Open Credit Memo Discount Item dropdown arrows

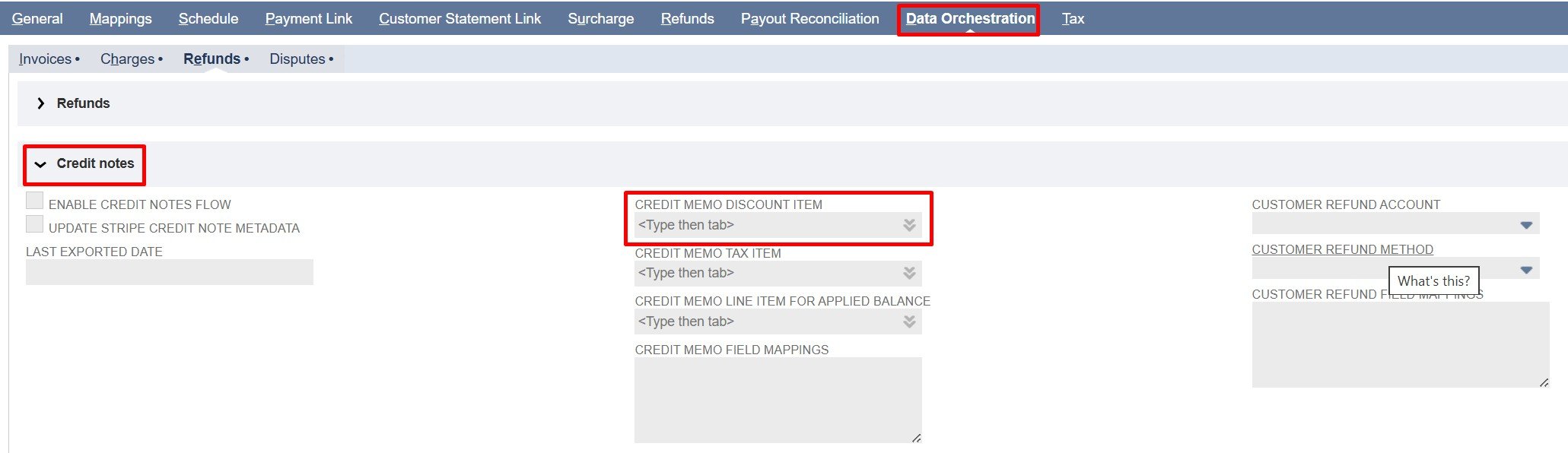click(909, 225)
